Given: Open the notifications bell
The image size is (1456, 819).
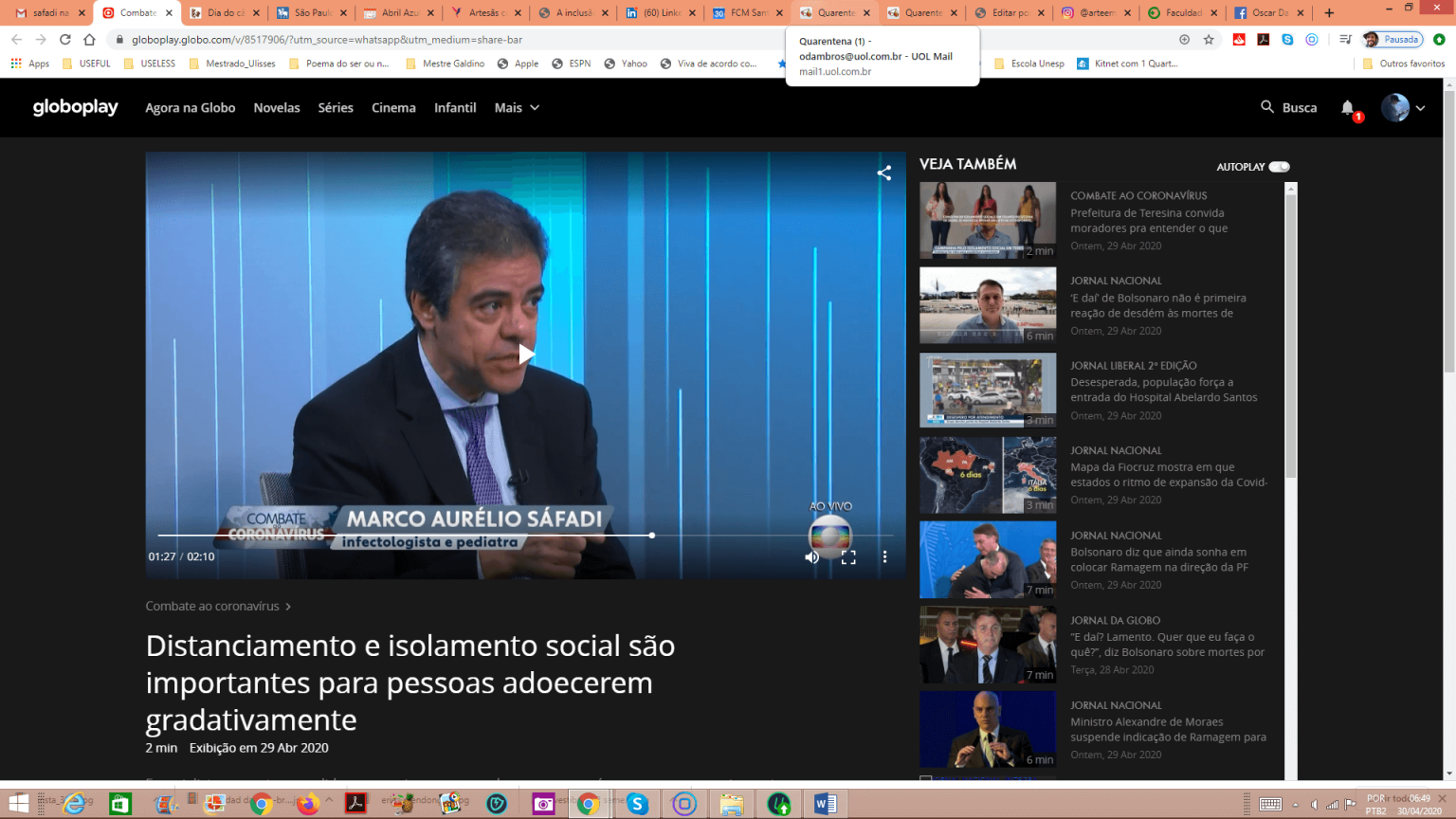Looking at the screenshot, I should click(x=1347, y=108).
